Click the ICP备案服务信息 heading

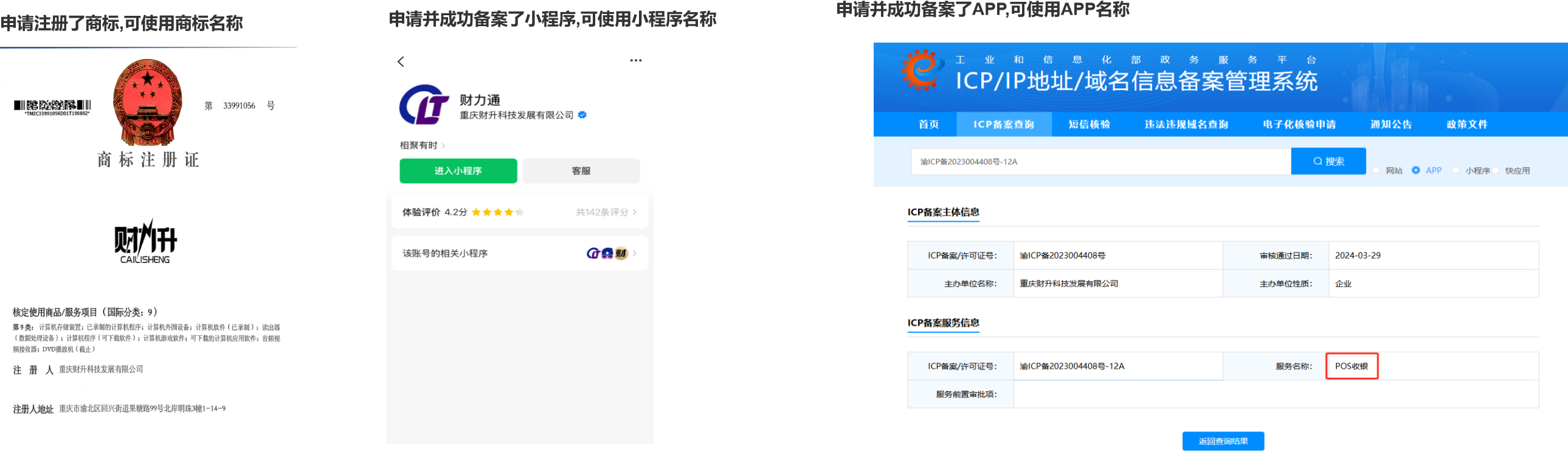coord(943,323)
